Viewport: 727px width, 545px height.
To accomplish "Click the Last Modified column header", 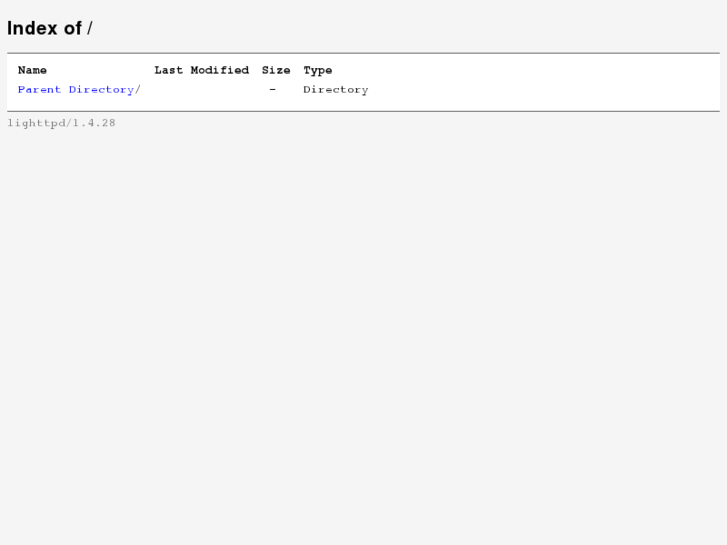I will pyautogui.click(x=202, y=70).
